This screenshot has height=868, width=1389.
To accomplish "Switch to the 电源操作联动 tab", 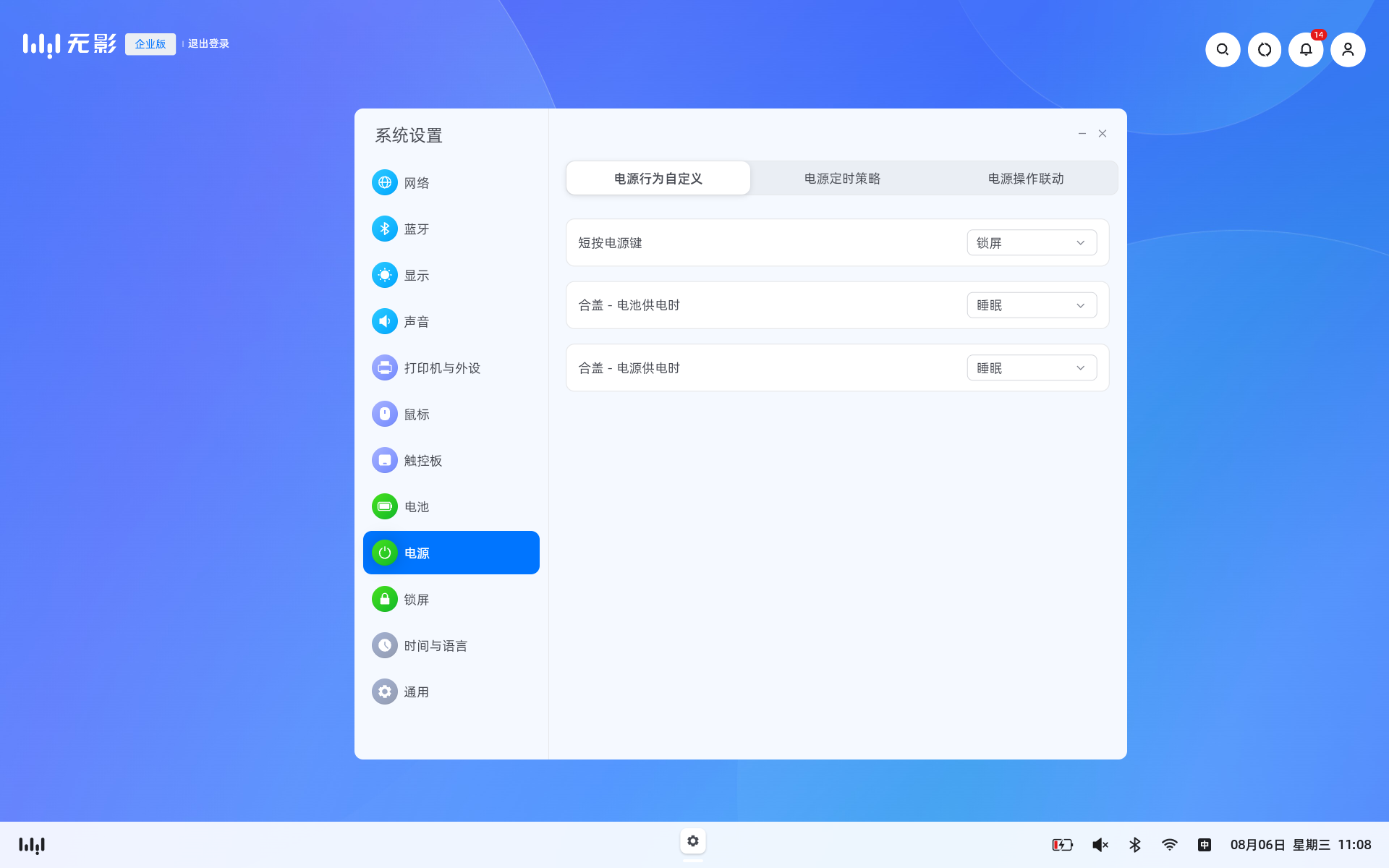I will coord(1026,178).
